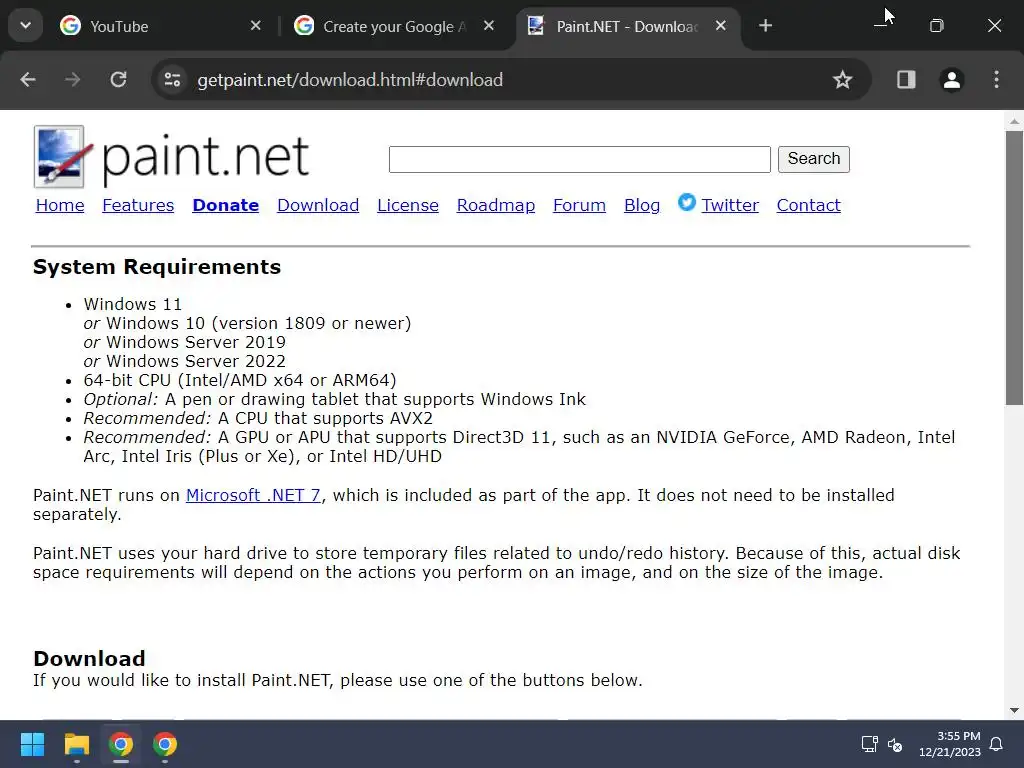
Task: Visit the Forum link
Action: [579, 205]
